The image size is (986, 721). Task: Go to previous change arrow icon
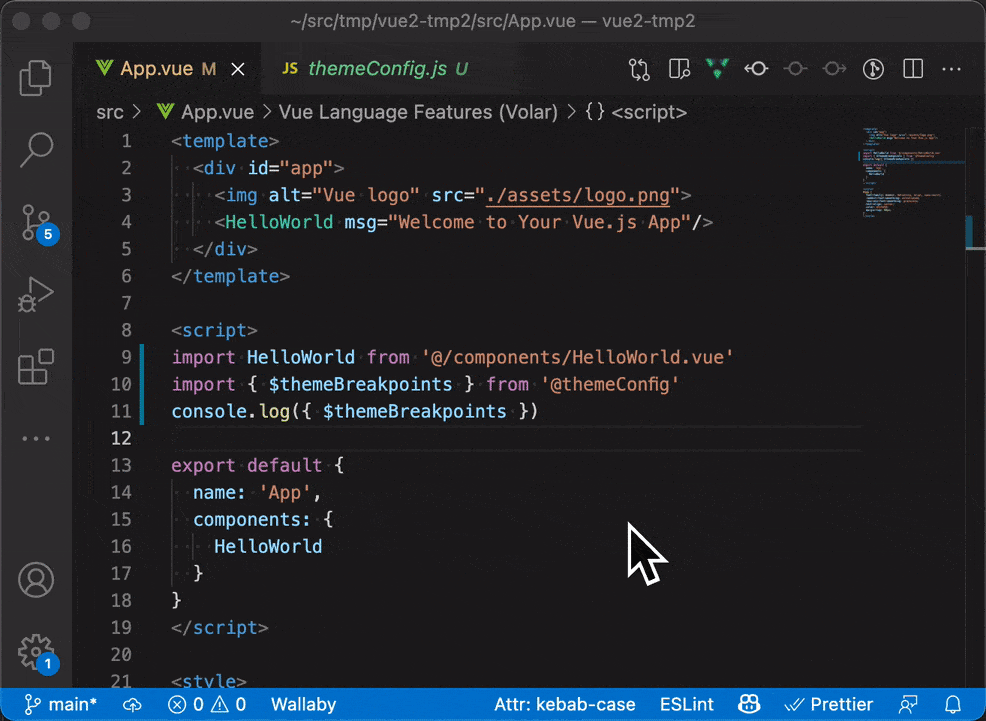[x=756, y=69]
